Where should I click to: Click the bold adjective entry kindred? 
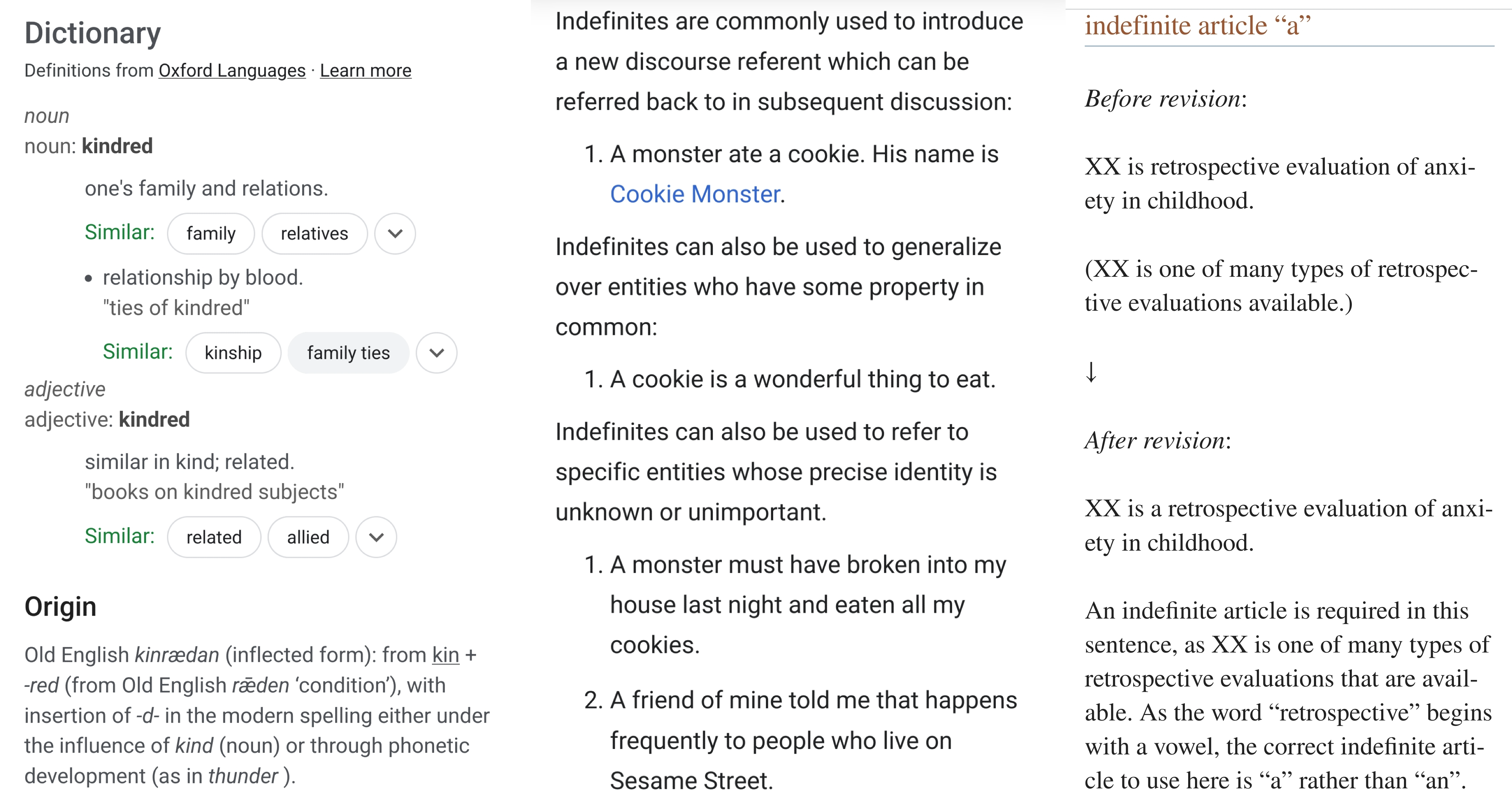[x=154, y=419]
